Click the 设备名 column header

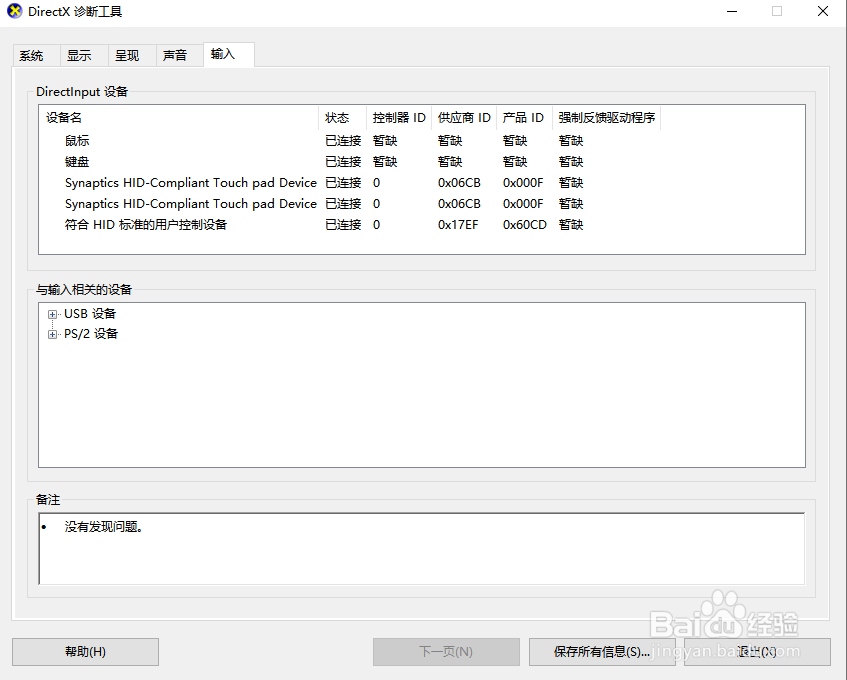pos(179,118)
